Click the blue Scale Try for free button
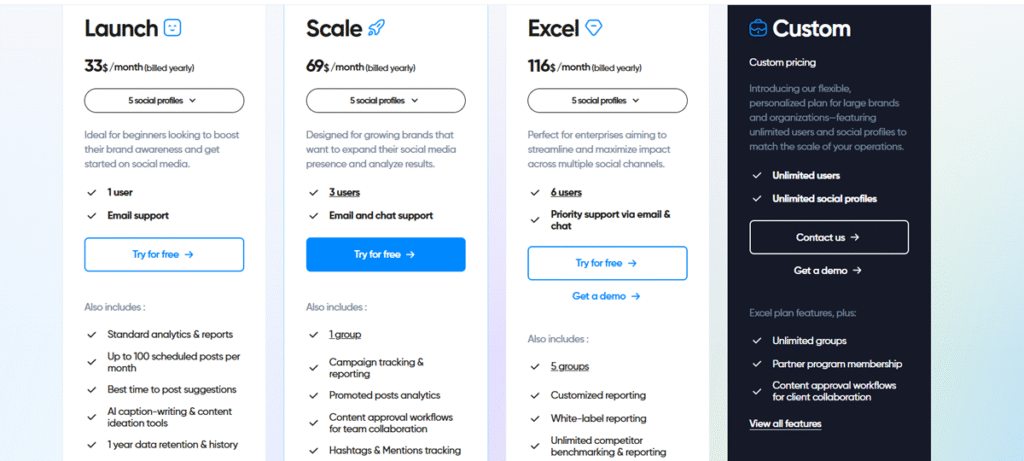This screenshot has width=1024, height=461. coord(386,255)
